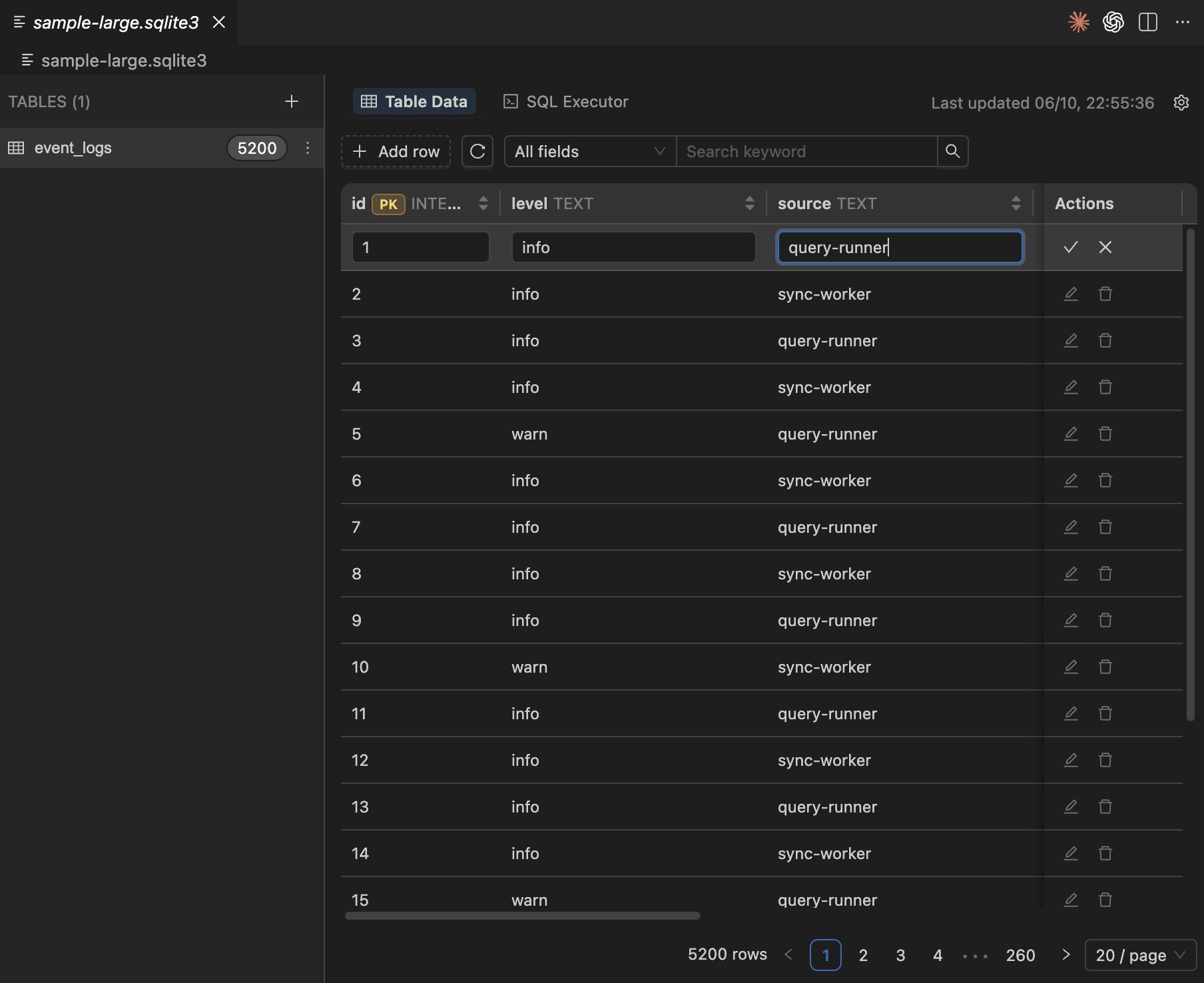This screenshot has height=983, width=1204.
Task: Delete row 13 with trash icon
Action: (1105, 807)
